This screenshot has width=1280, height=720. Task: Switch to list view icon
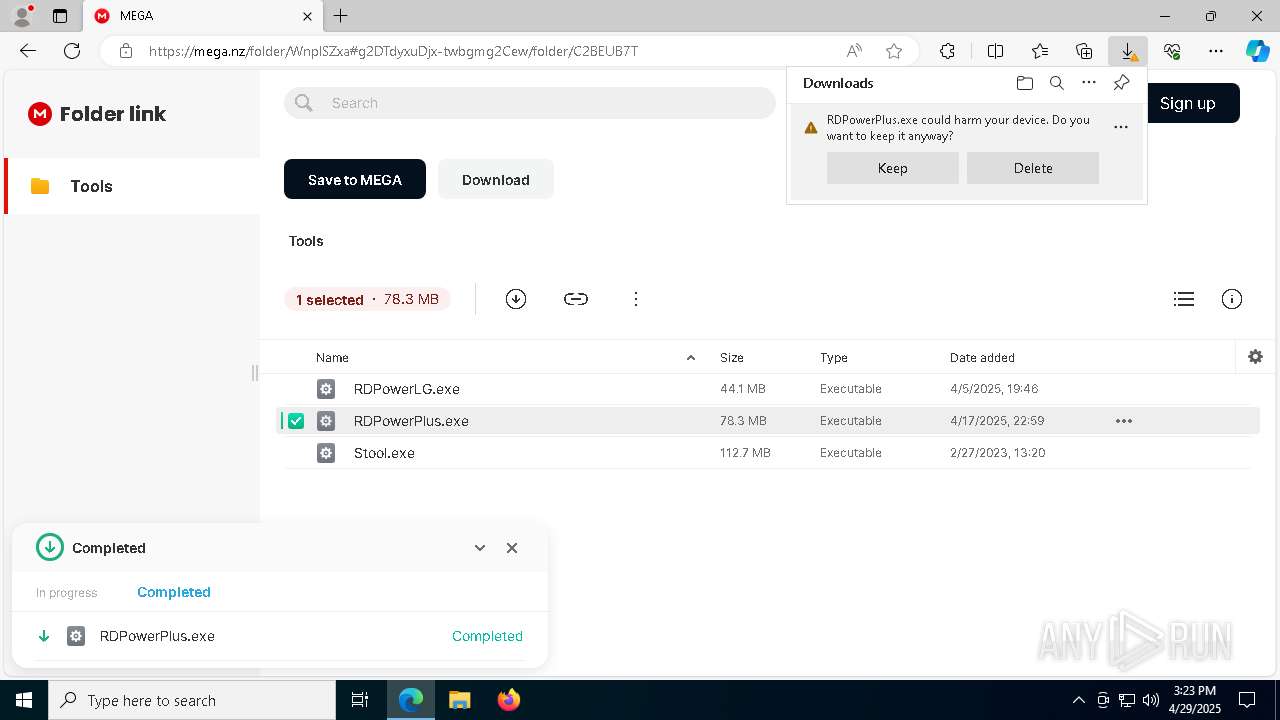tap(1184, 299)
